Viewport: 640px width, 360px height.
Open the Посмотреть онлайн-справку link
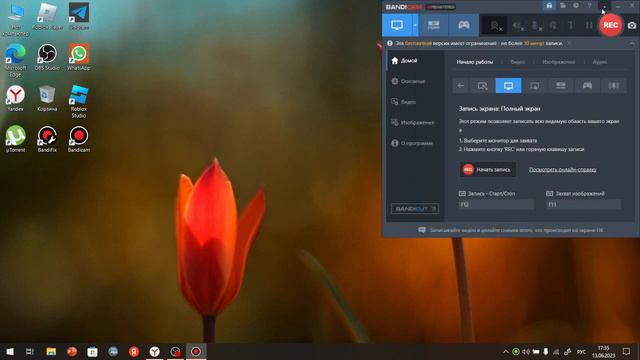tap(563, 169)
